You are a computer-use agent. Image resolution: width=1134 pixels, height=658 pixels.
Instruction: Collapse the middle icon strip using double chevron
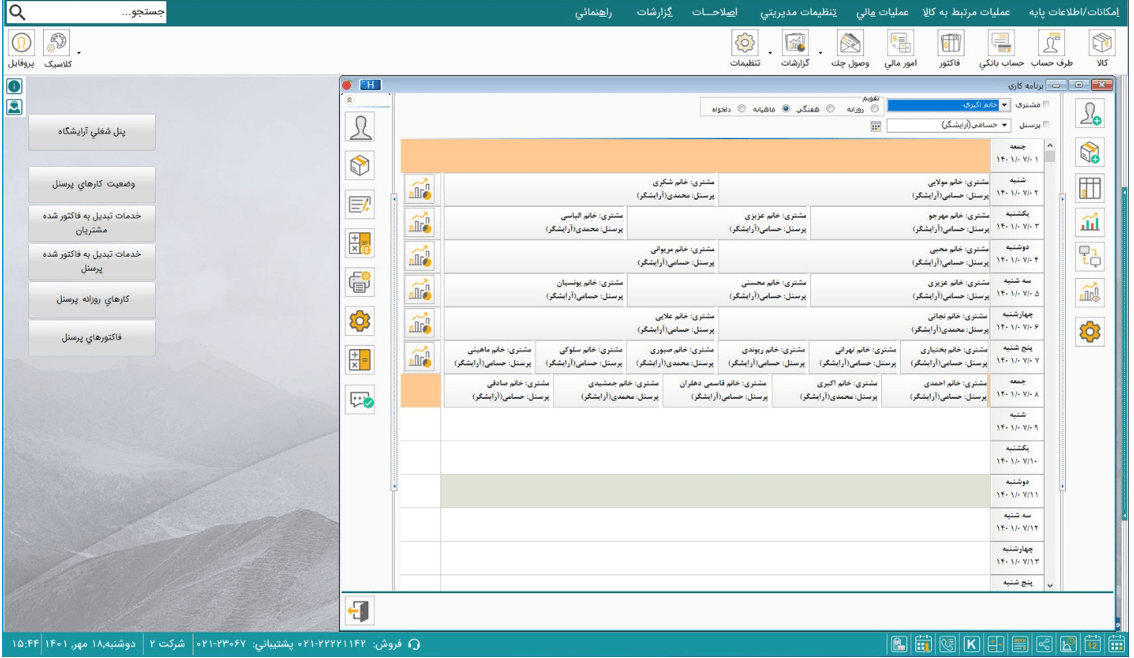(x=349, y=101)
